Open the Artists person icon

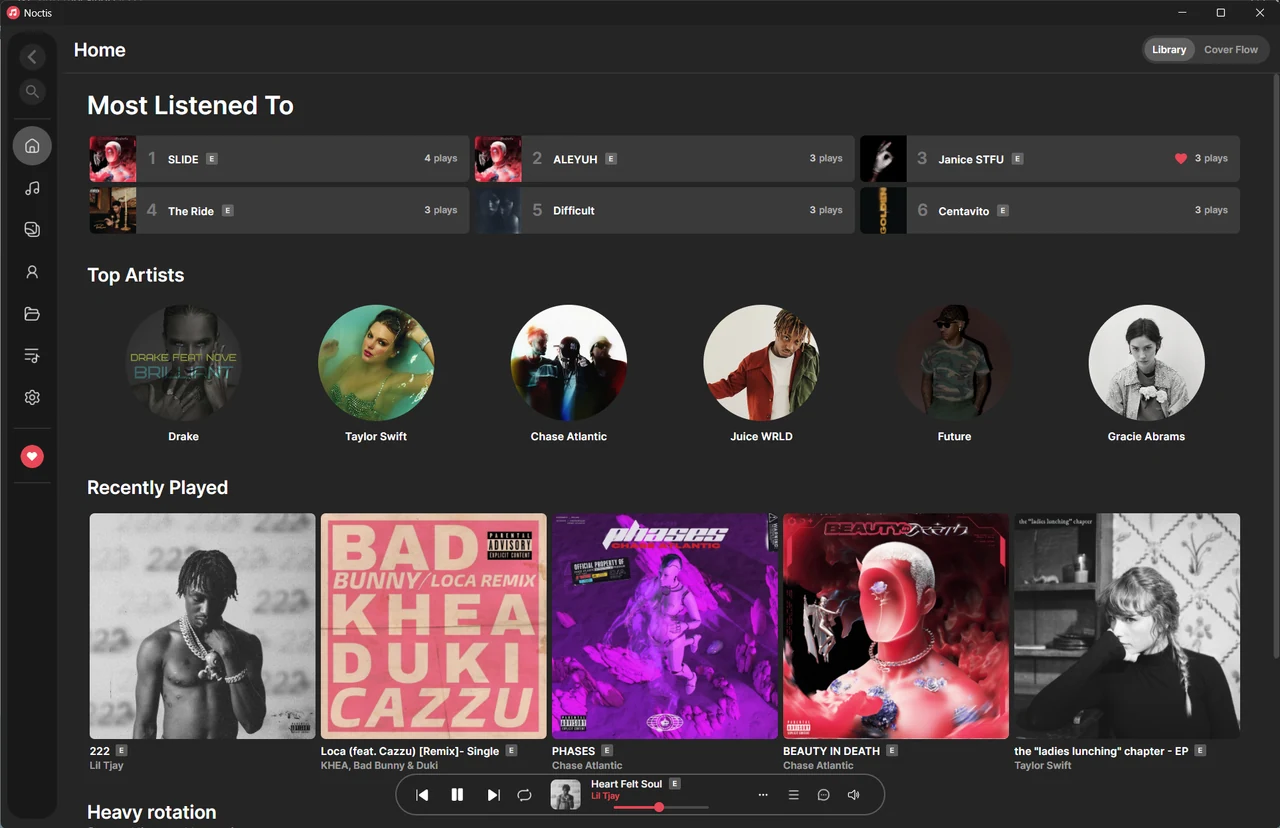(32, 272)
